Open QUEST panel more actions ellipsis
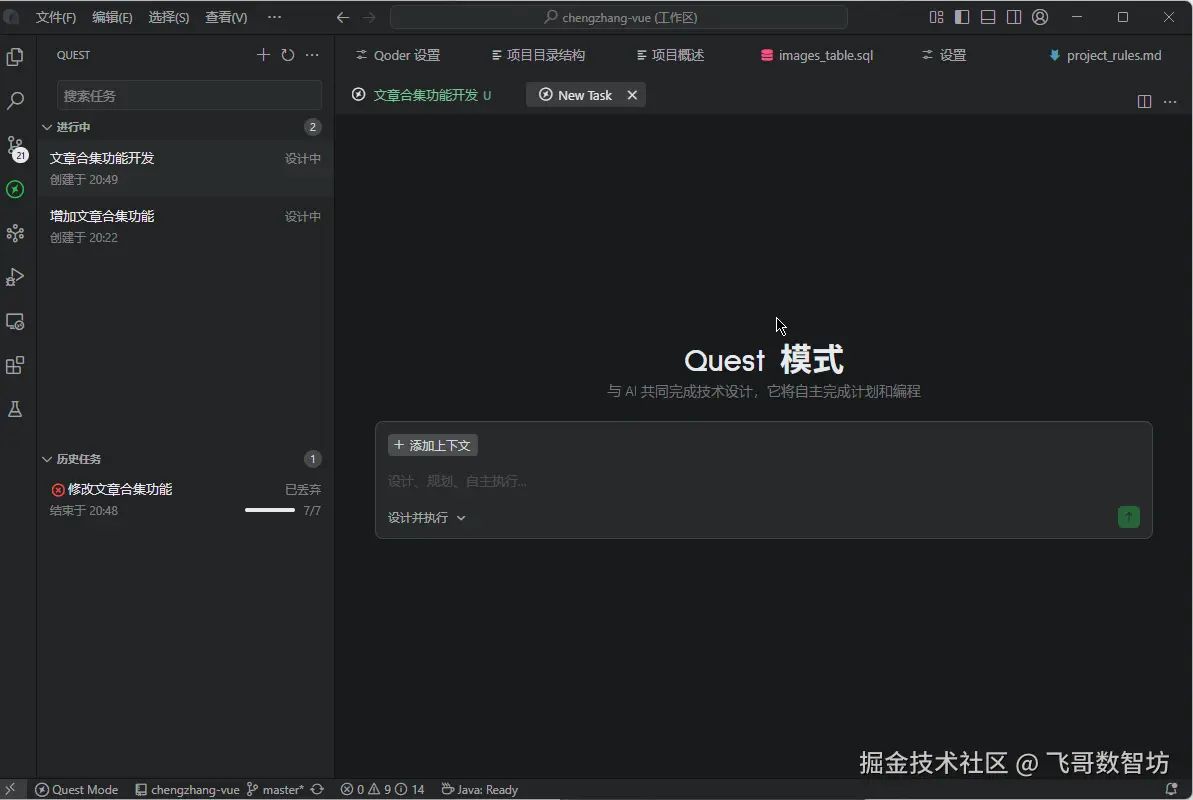Screen dimensions: 1193x800 pyautogui.click(x=312, y=55)
